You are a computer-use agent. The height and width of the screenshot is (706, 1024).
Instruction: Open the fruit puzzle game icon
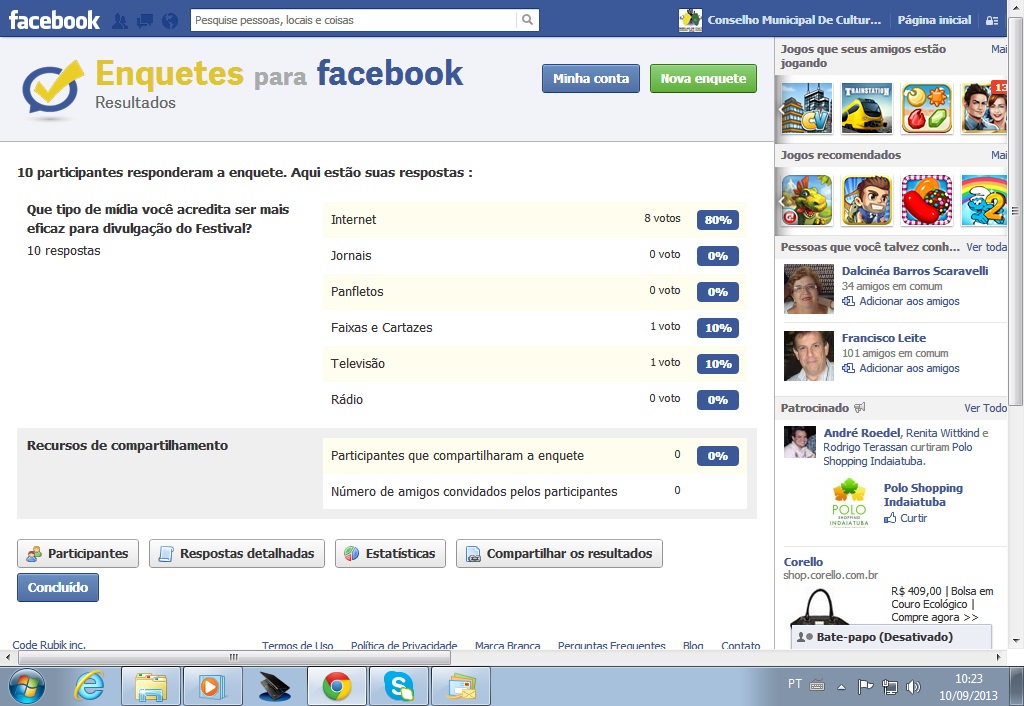(x=927, y=108)
